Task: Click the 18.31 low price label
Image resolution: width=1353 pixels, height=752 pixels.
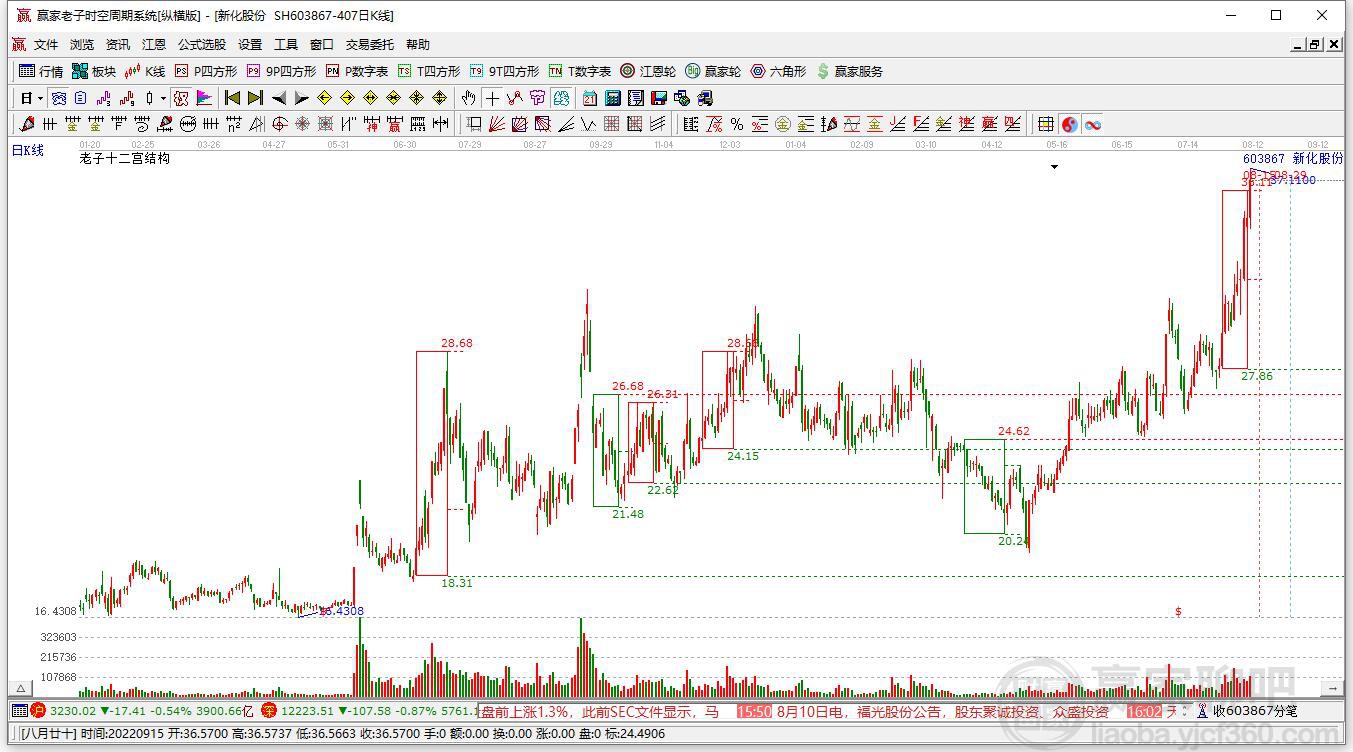Action: click(457, 583)
